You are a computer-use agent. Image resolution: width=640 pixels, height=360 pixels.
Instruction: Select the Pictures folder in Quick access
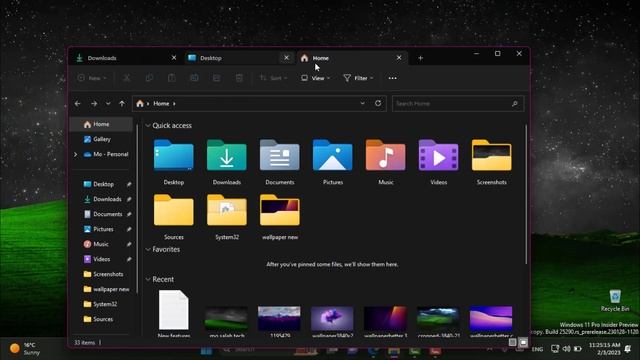tap(333, 162)
